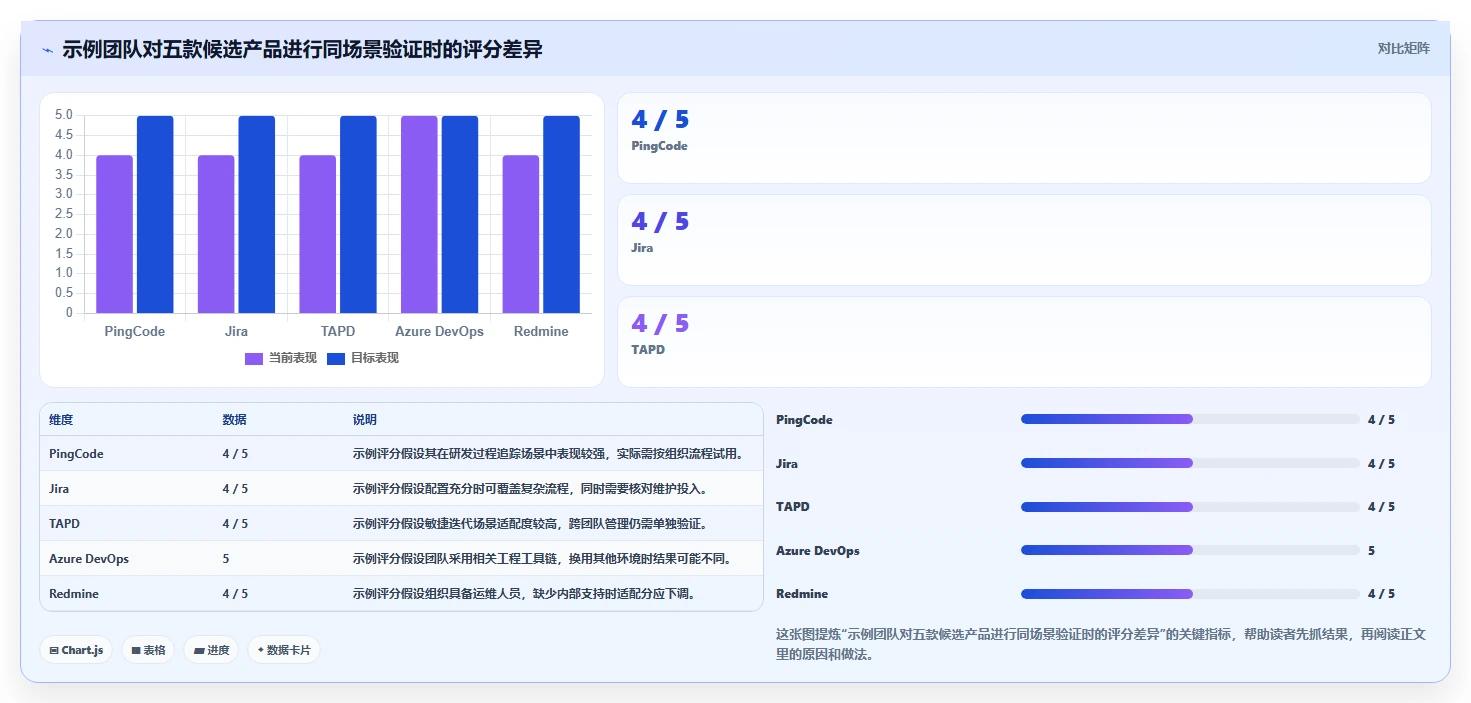
Task: Click the 2.5 value on chart y-axis
Action: click(63, 214)
